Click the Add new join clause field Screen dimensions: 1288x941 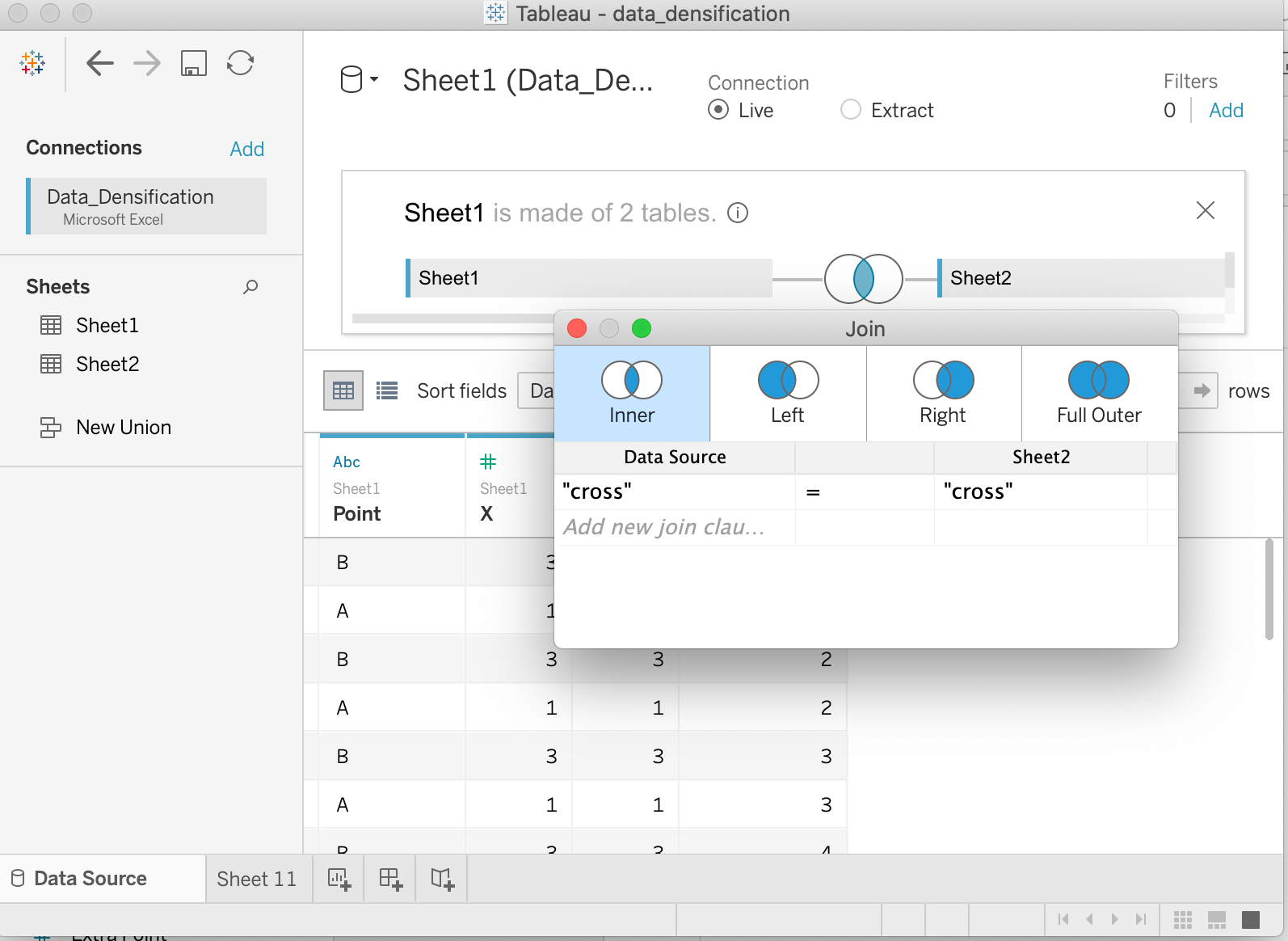664,527
